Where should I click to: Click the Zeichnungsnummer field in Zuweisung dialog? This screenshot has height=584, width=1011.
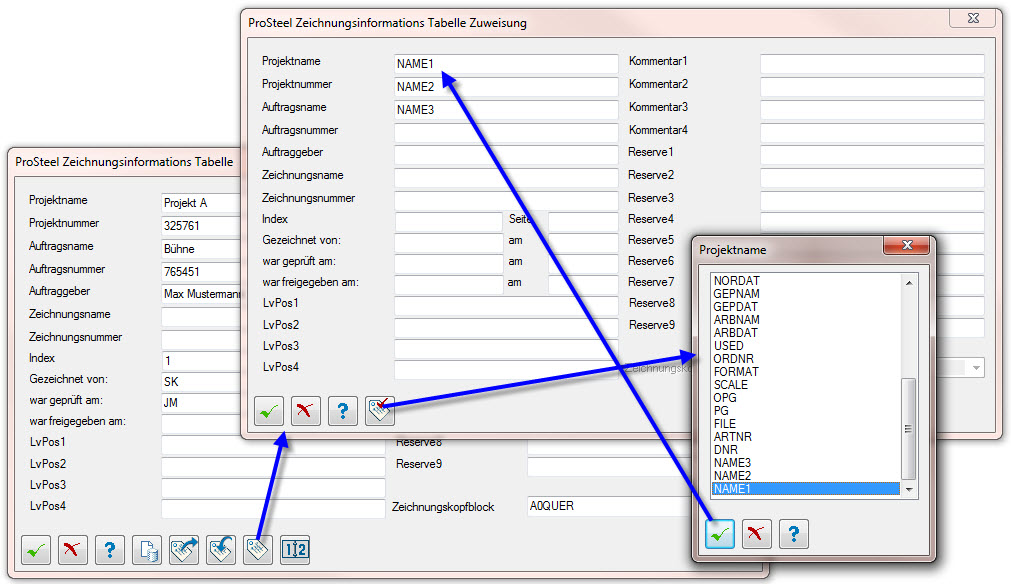coord(506,200)
